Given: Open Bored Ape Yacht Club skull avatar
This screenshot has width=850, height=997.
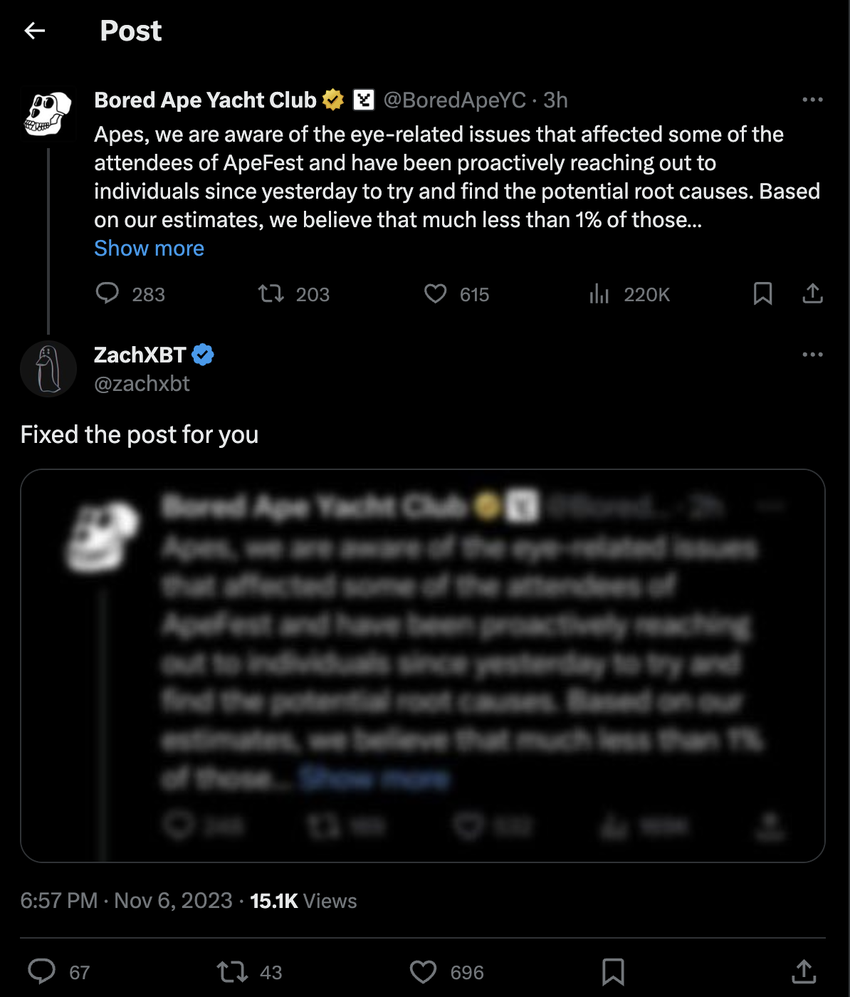Looking at the screenshot, I should pyautogui.click(x=48, y=113).
